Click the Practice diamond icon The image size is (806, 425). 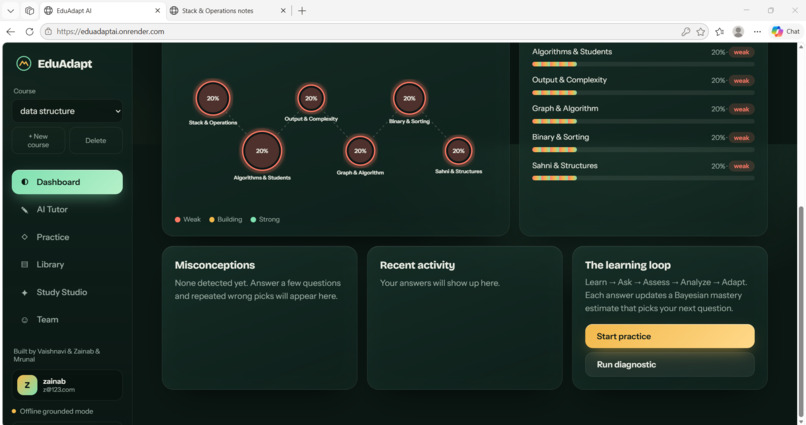click(25, 237)
